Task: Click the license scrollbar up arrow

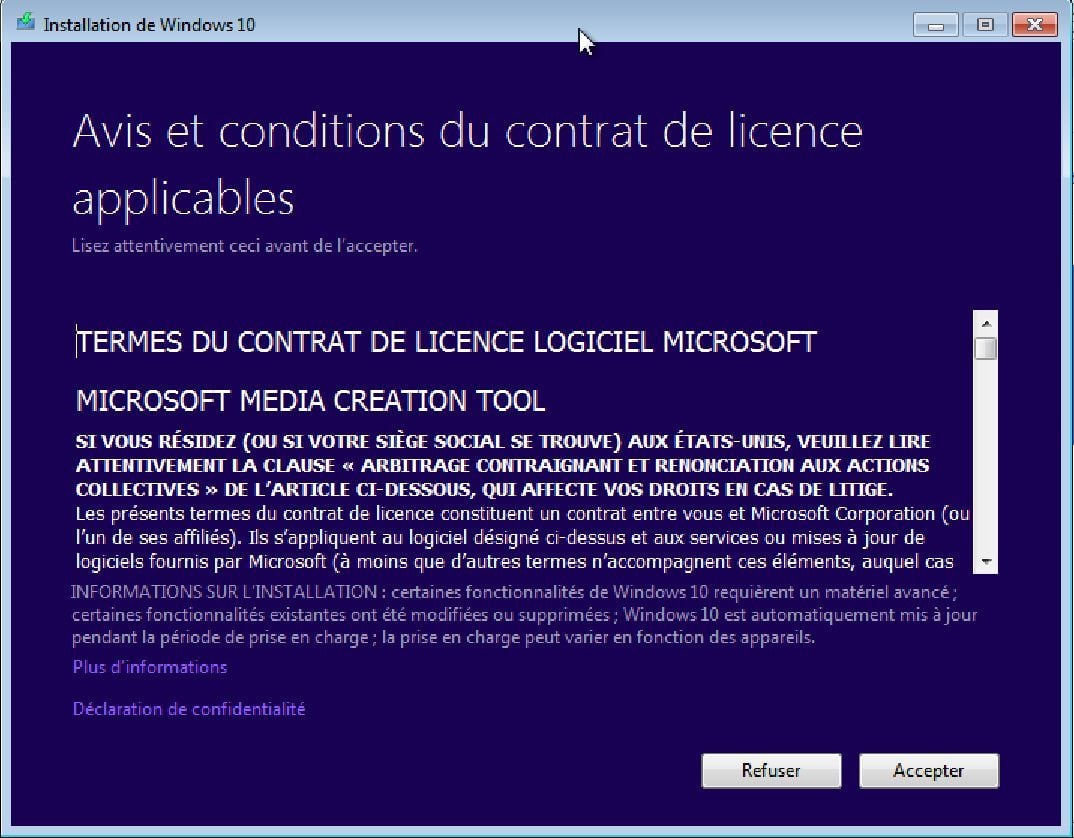Action: [x=986, y=323]
